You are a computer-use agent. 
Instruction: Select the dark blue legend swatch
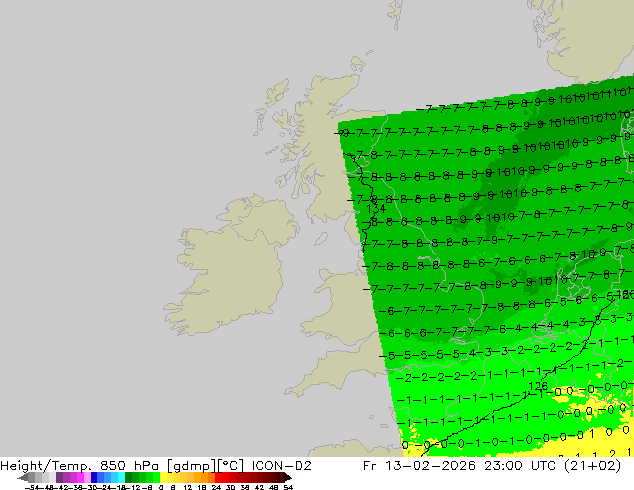(x=94, y=477)
